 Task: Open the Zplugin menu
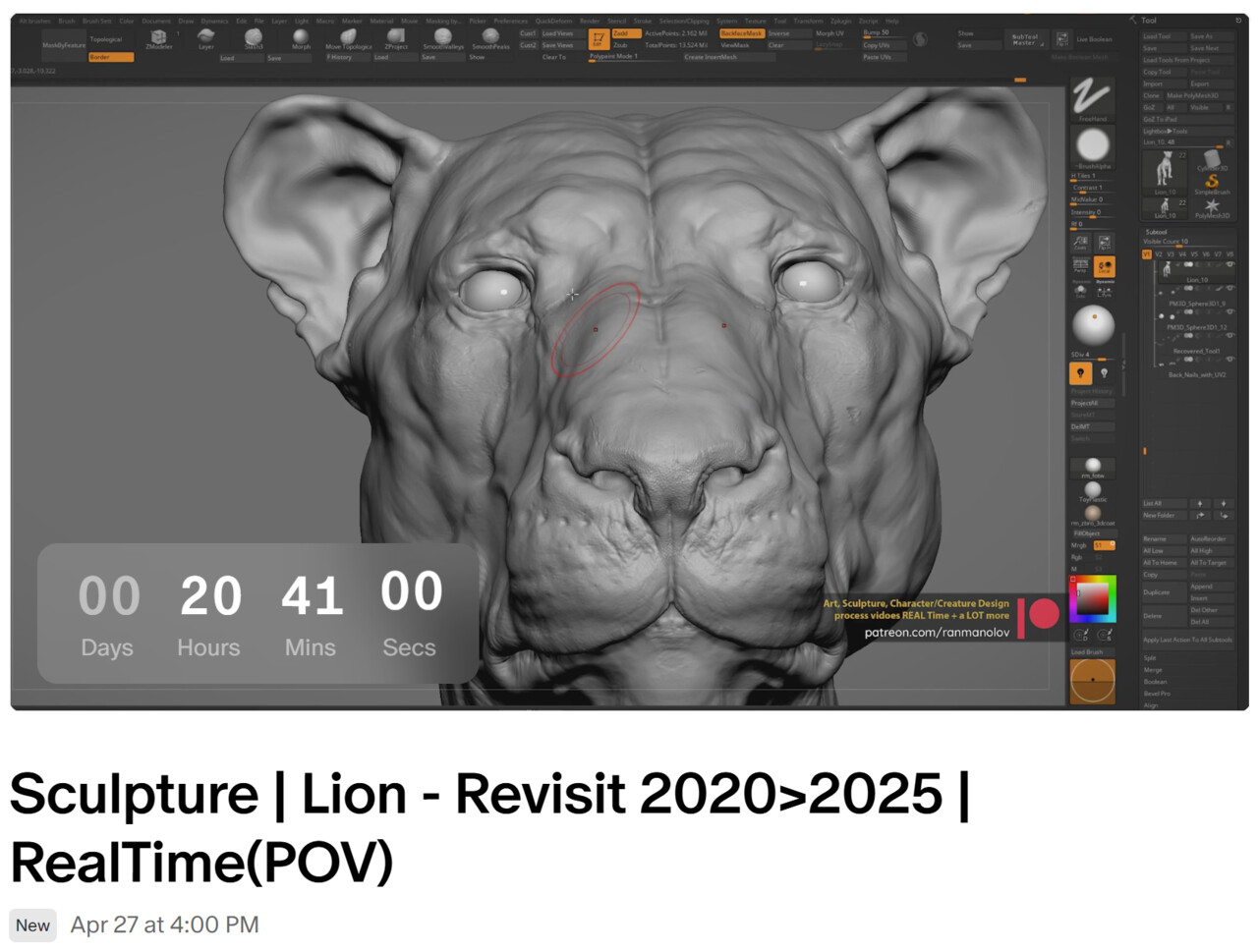[841, 21]
